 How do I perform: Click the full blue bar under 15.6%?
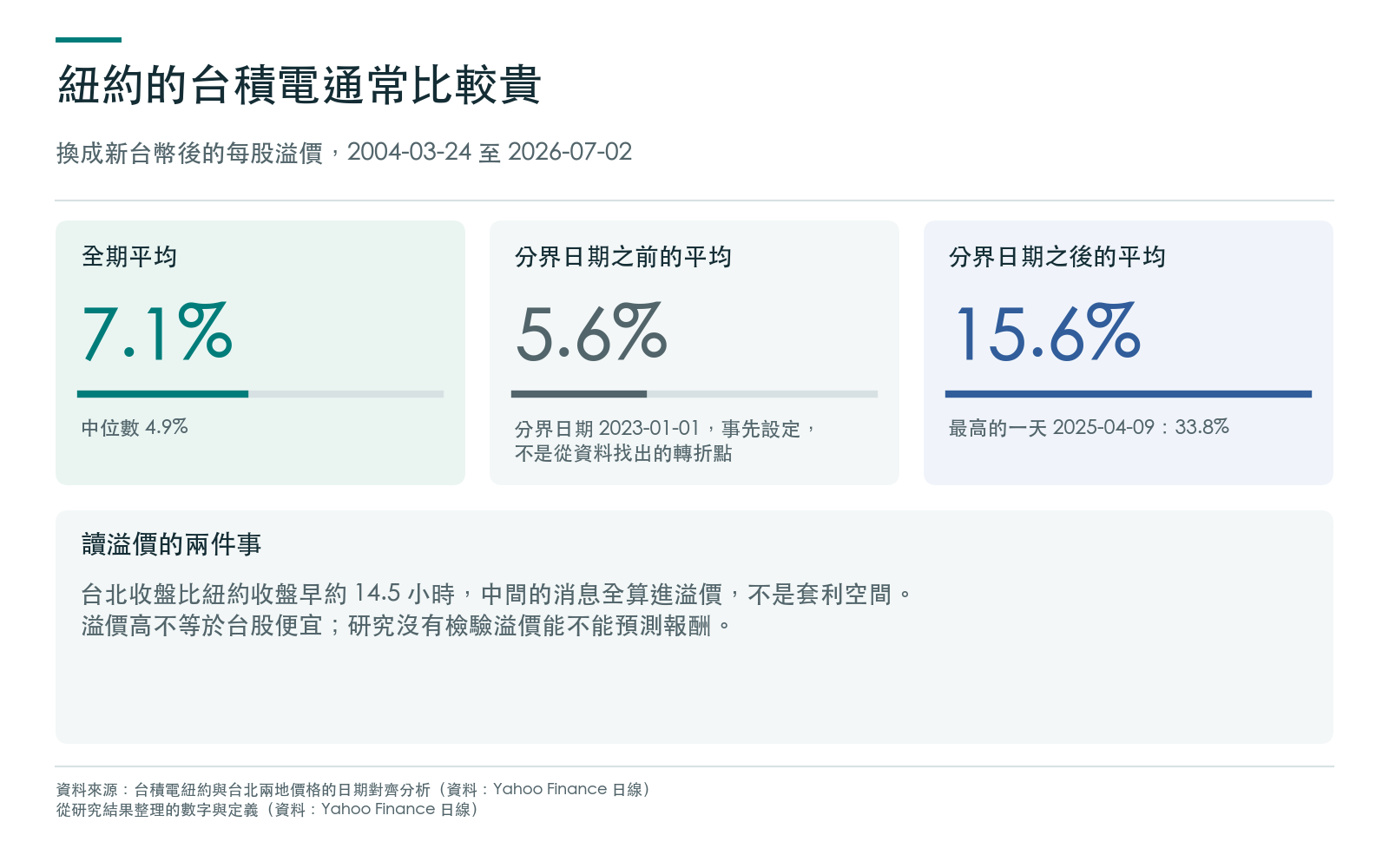[1129, 394]
